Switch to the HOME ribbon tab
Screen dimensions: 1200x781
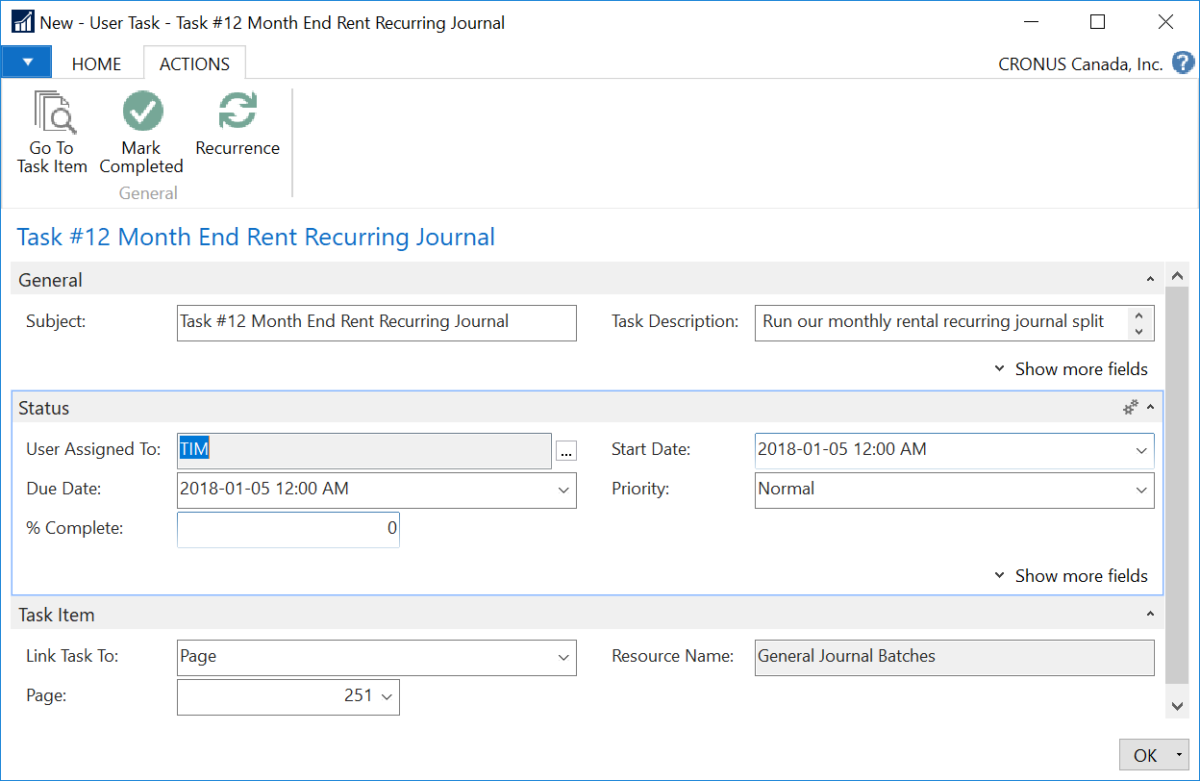(x=97, y=64)
